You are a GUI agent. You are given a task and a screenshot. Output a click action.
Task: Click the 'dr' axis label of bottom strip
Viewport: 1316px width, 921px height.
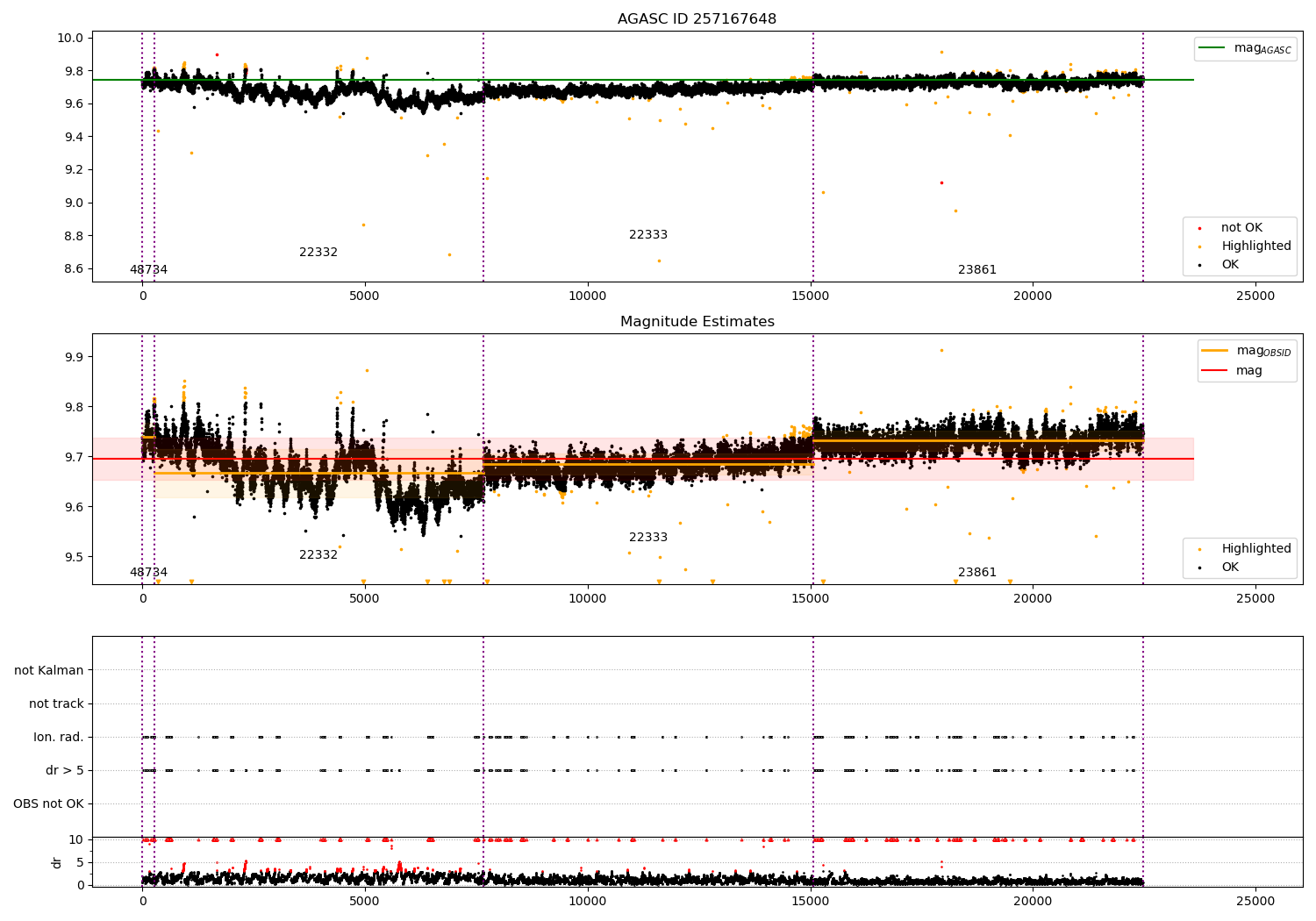[x=57, y=862]
